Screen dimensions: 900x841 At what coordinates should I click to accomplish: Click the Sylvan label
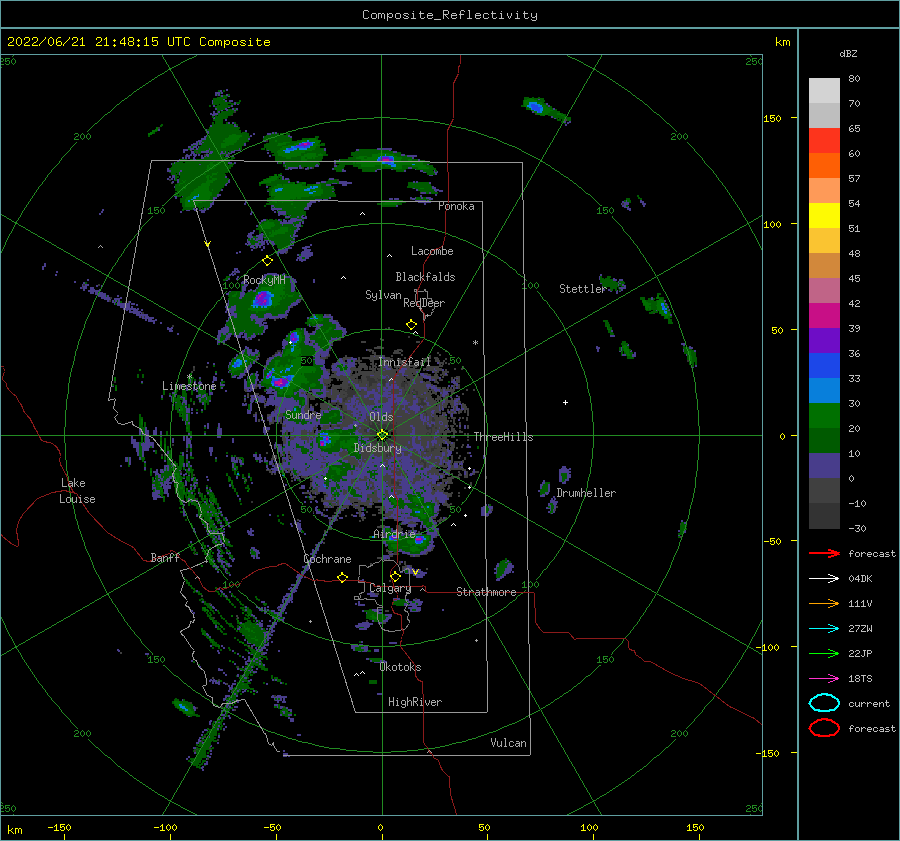pyautogui.click(x=383, y=295)
